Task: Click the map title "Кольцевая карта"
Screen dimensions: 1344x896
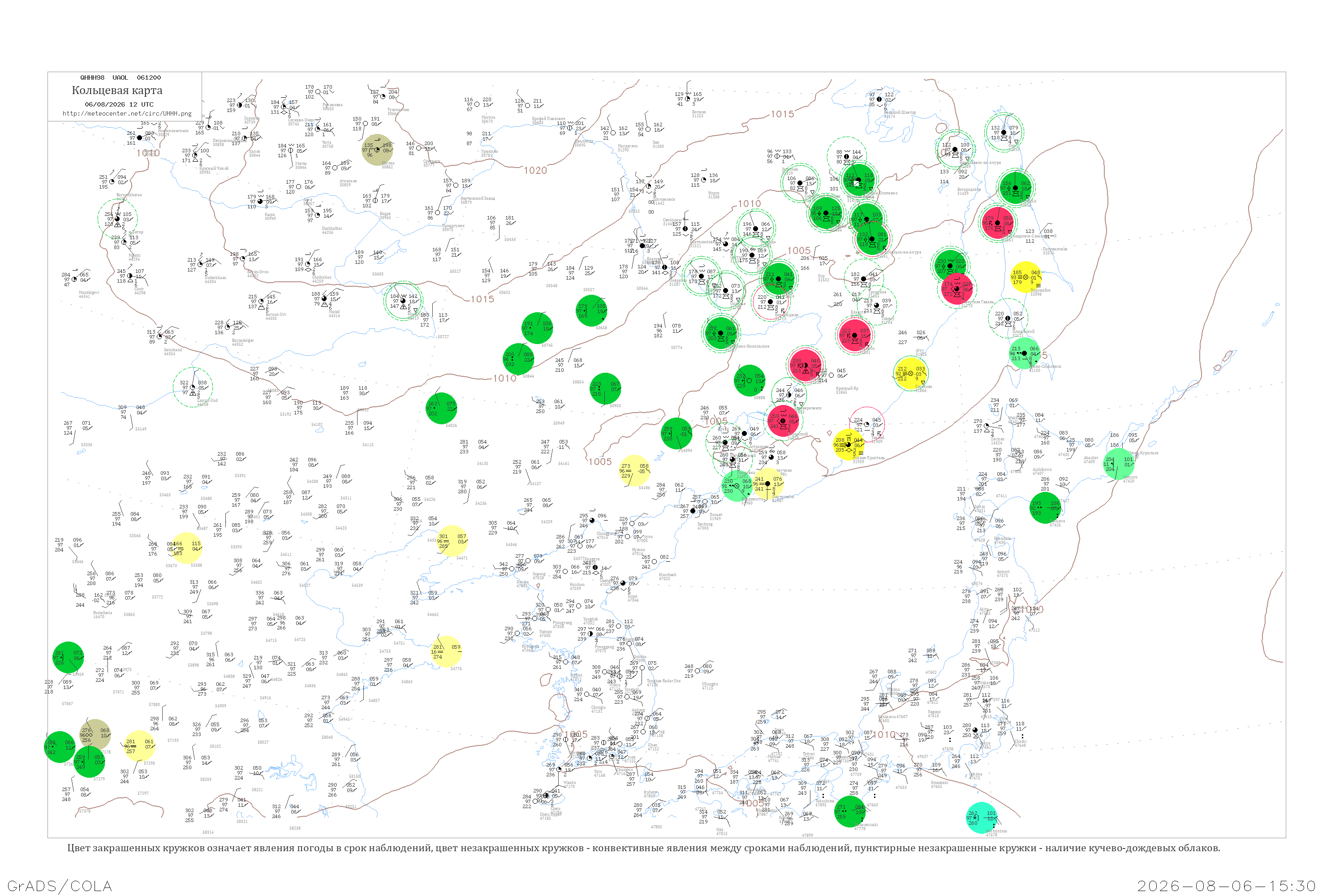Action: (117, 90)
